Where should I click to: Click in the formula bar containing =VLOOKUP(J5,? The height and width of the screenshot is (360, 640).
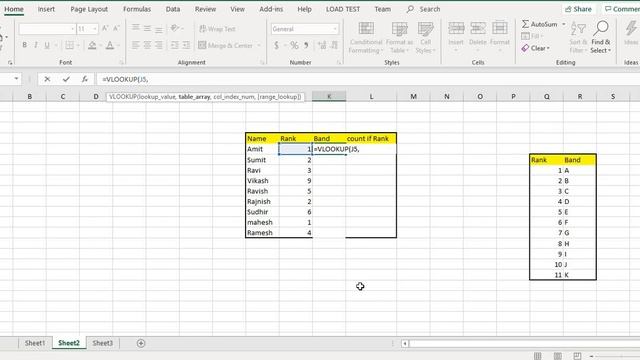tap(367, 79)
